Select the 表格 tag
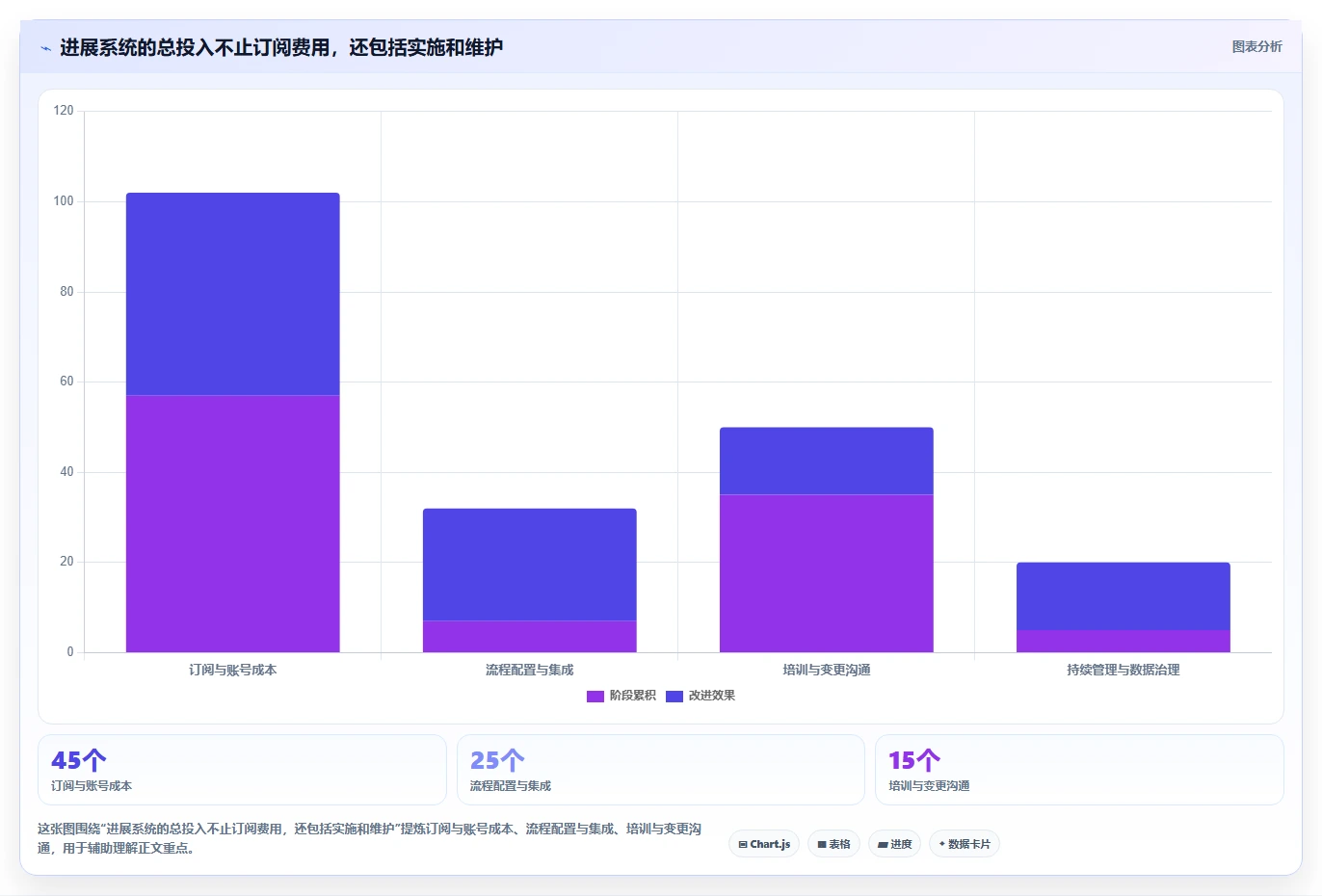This screenshot has width=1322, height=896. (833, 844)
